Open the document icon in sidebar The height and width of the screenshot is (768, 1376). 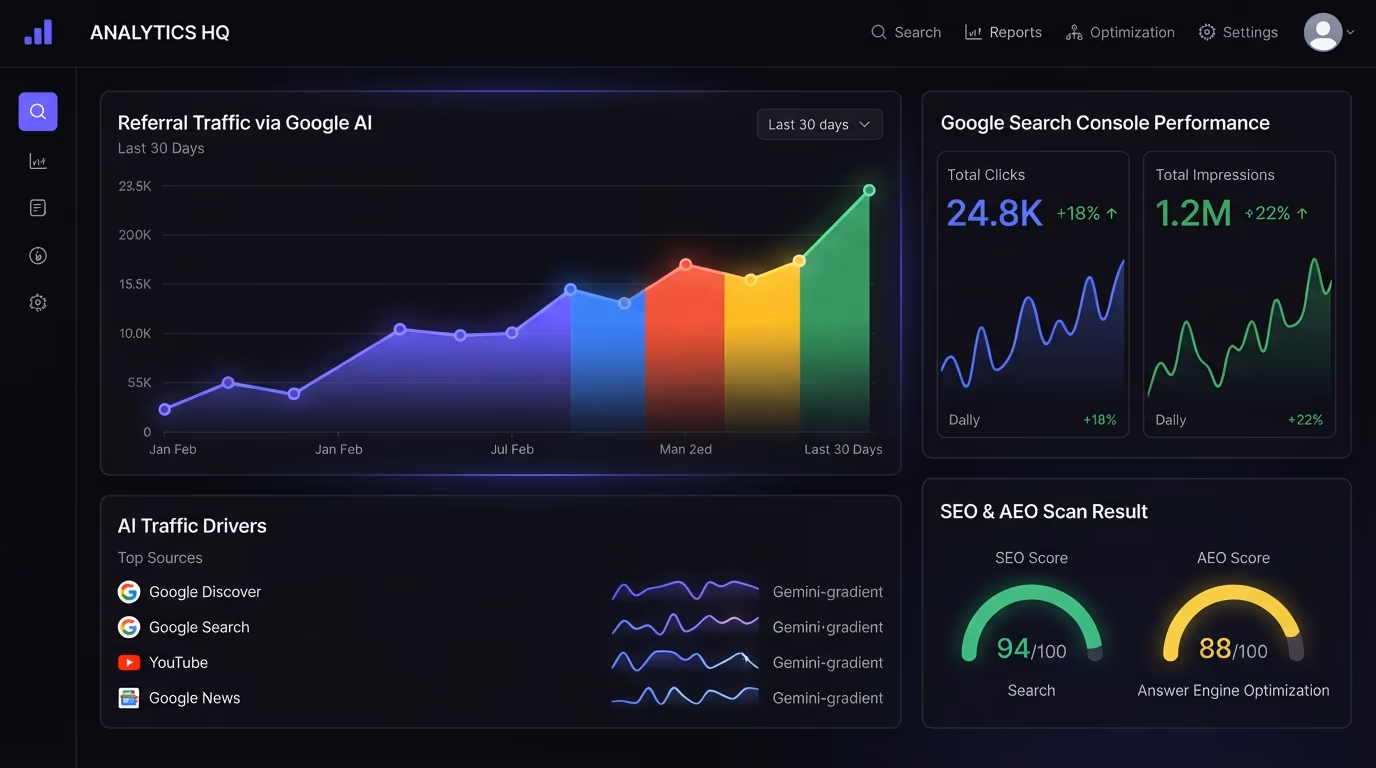click(x=38, y=208)
